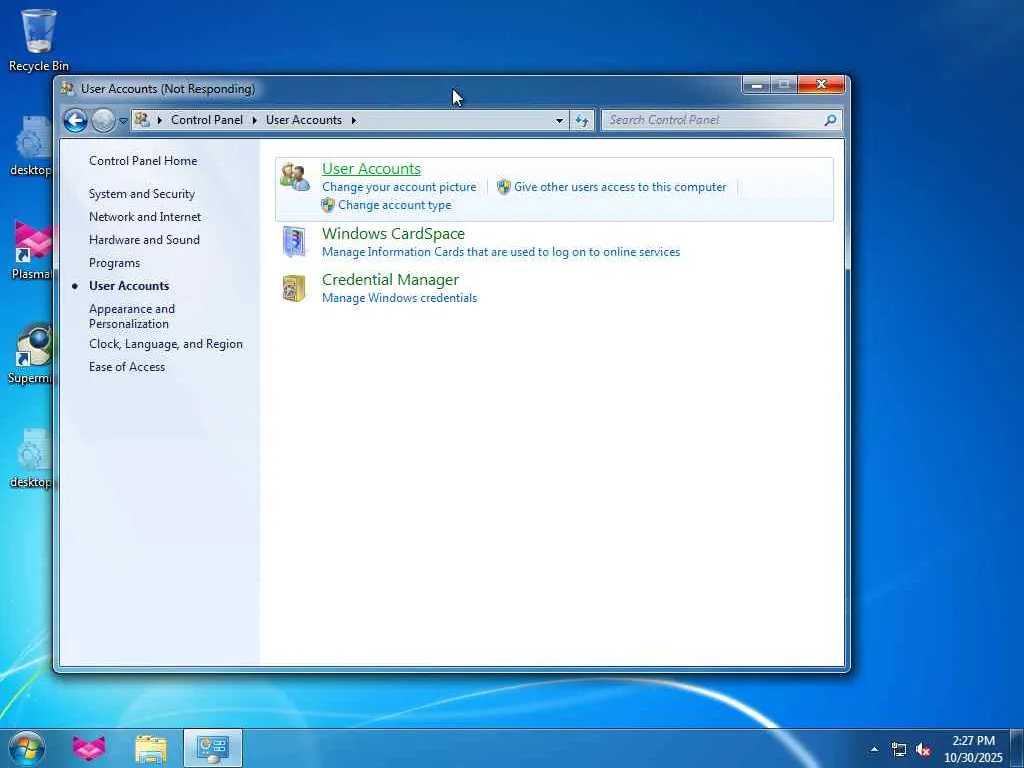This screenshot has height=768, width=1024.
Task: Open Ease of Access category
Action: coord(127,367)
